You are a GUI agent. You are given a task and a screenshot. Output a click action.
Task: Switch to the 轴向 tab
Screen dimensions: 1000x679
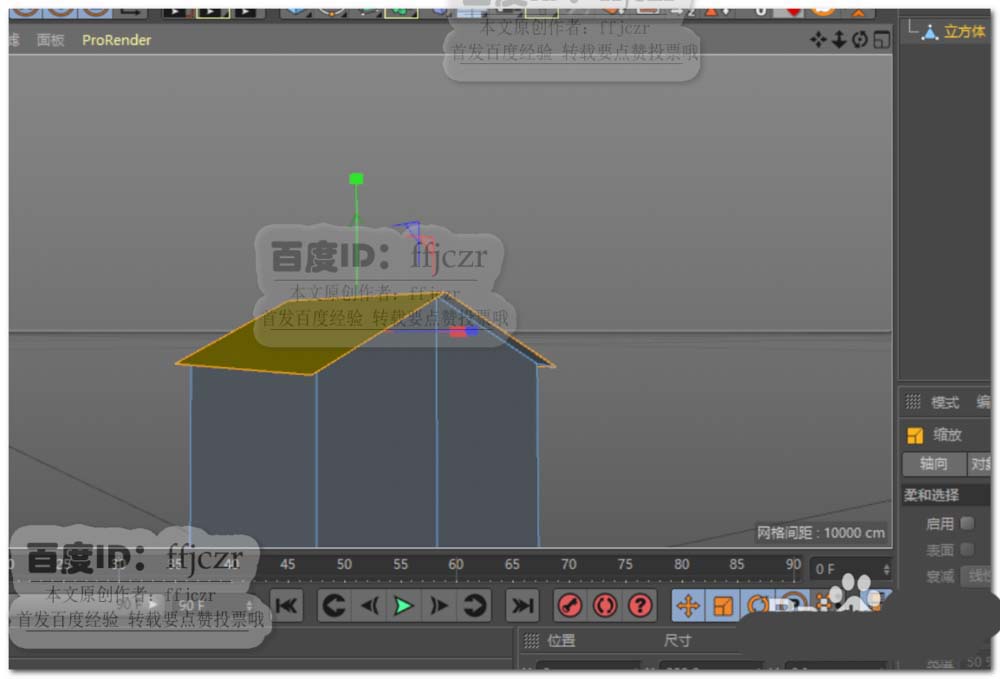point(933,464)
